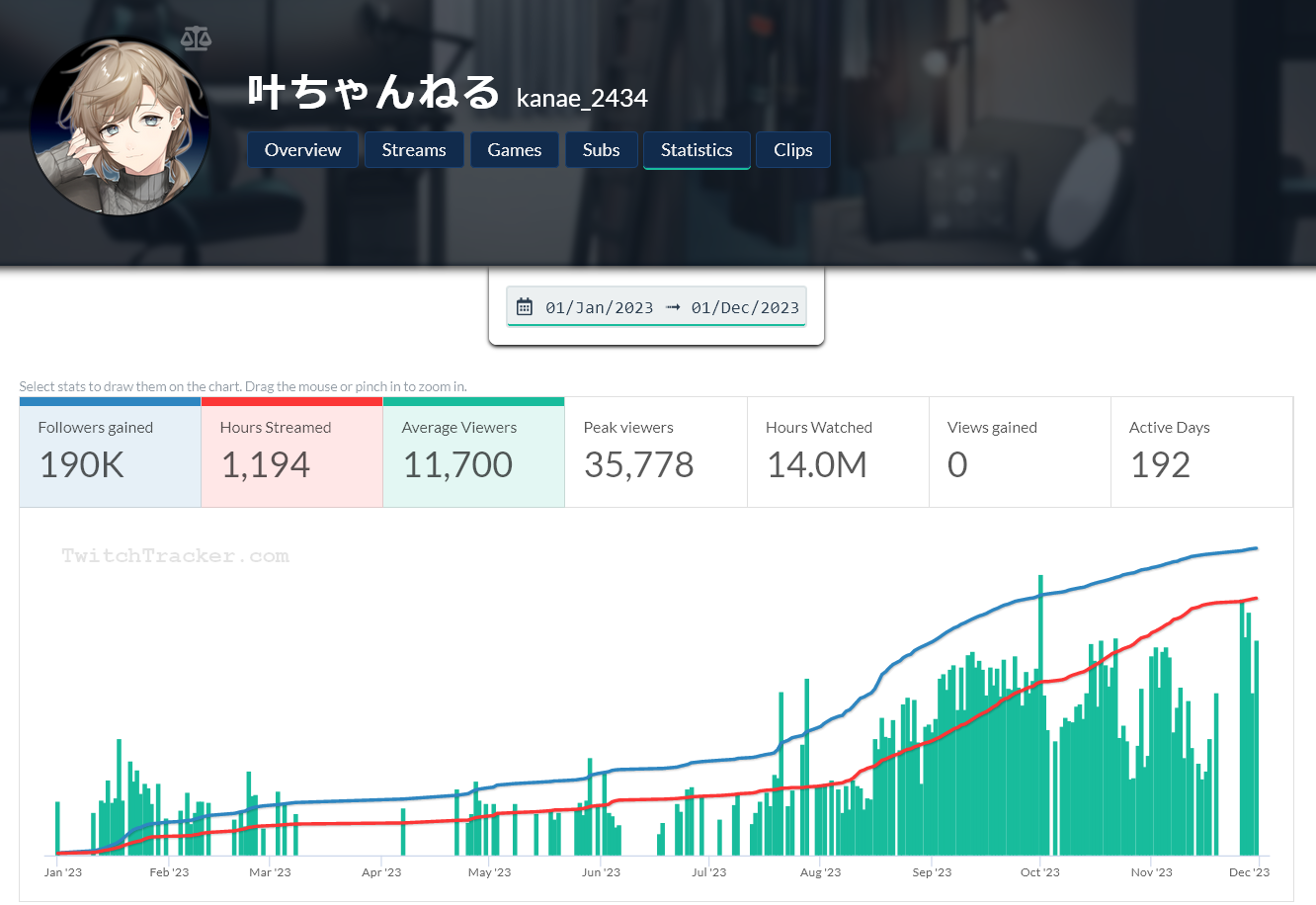This screenshot has height=905, width=1316.
Task: Click the tallest bar near Oct '23
Action: [1040, 711]
